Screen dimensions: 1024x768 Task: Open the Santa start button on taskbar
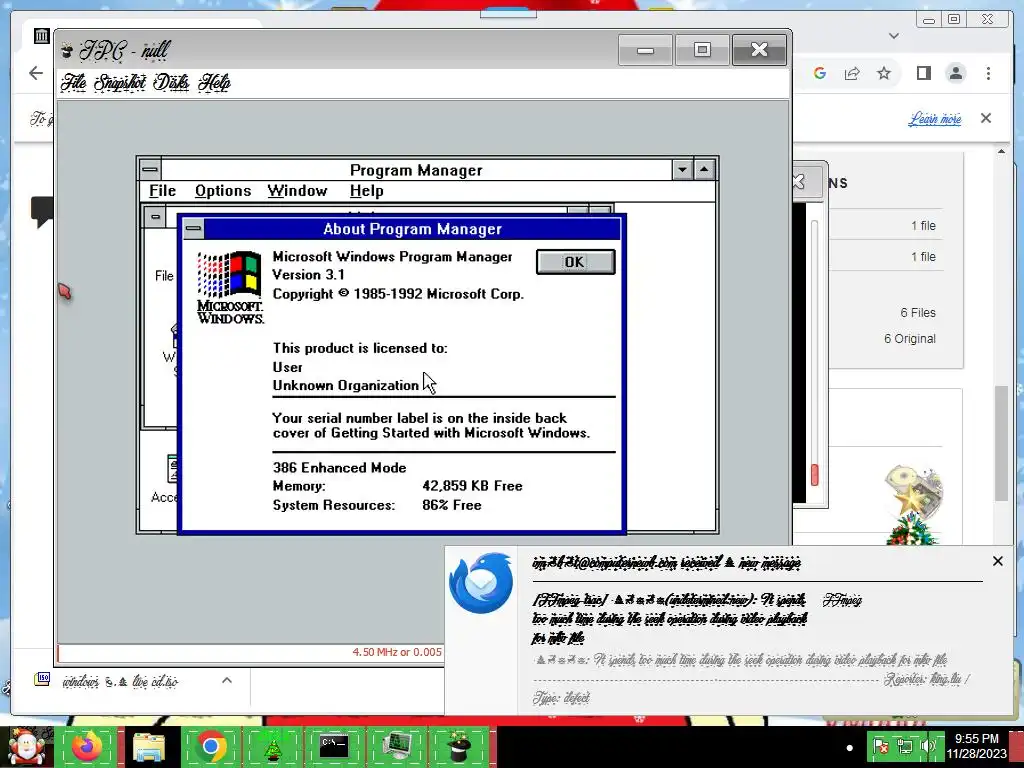27,747
